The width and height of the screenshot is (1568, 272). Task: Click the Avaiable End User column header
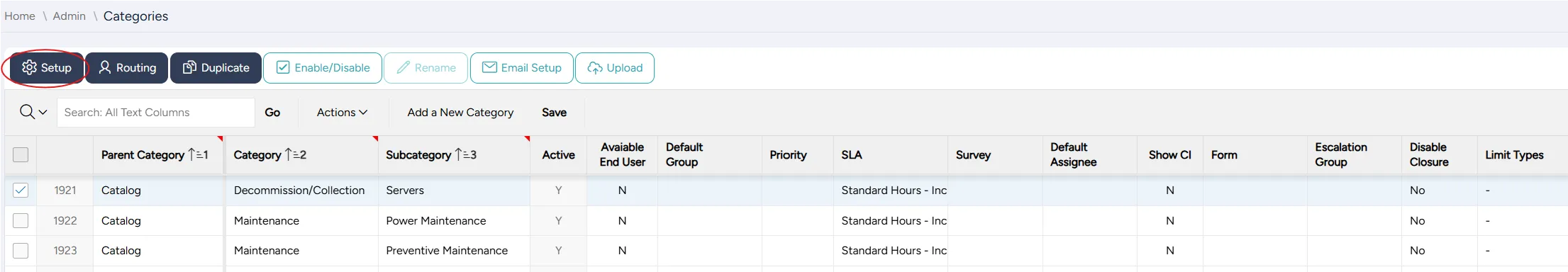pos(622,154)
